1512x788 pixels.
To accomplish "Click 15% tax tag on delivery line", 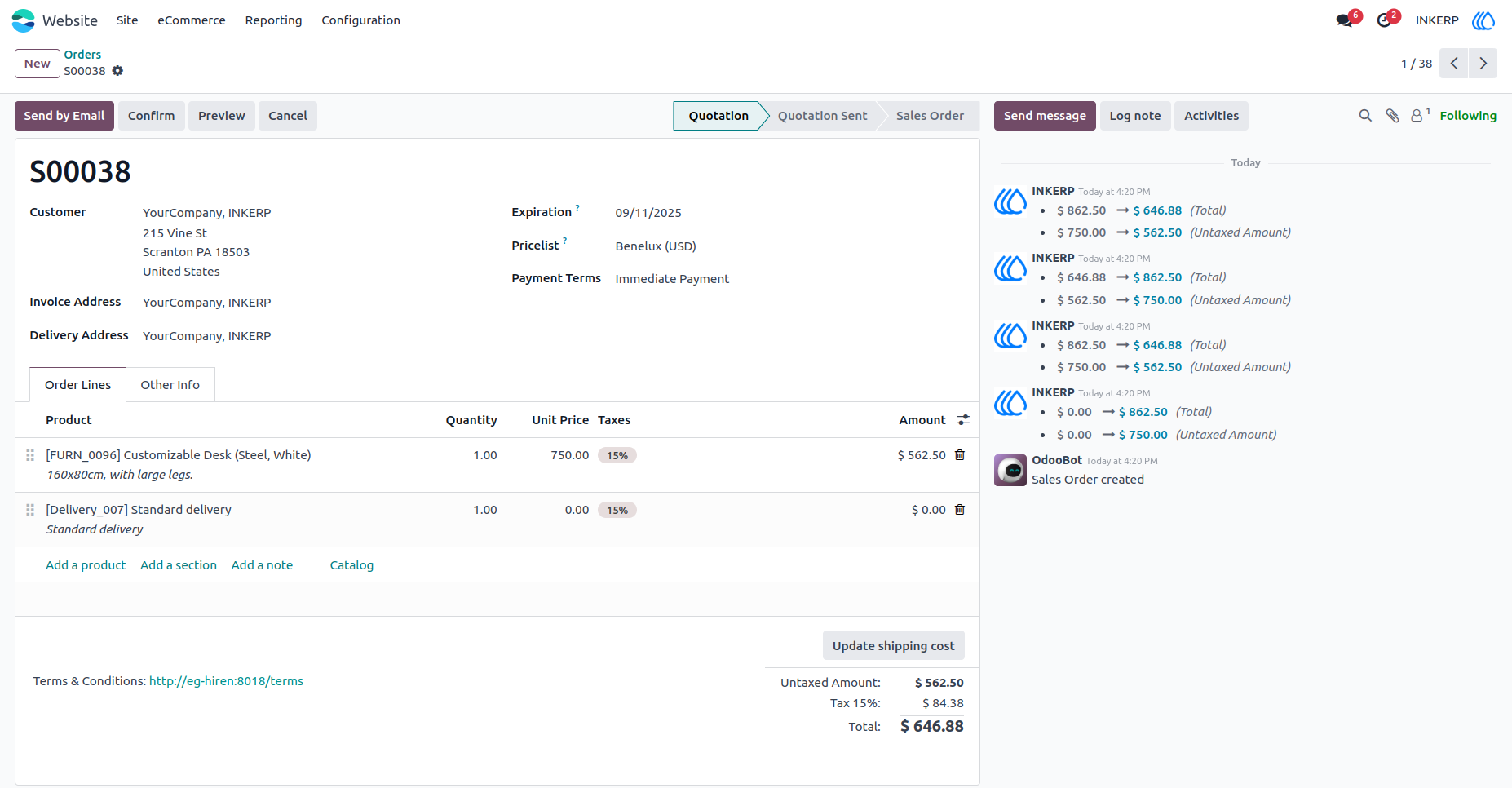I will (x=617, y=510).
